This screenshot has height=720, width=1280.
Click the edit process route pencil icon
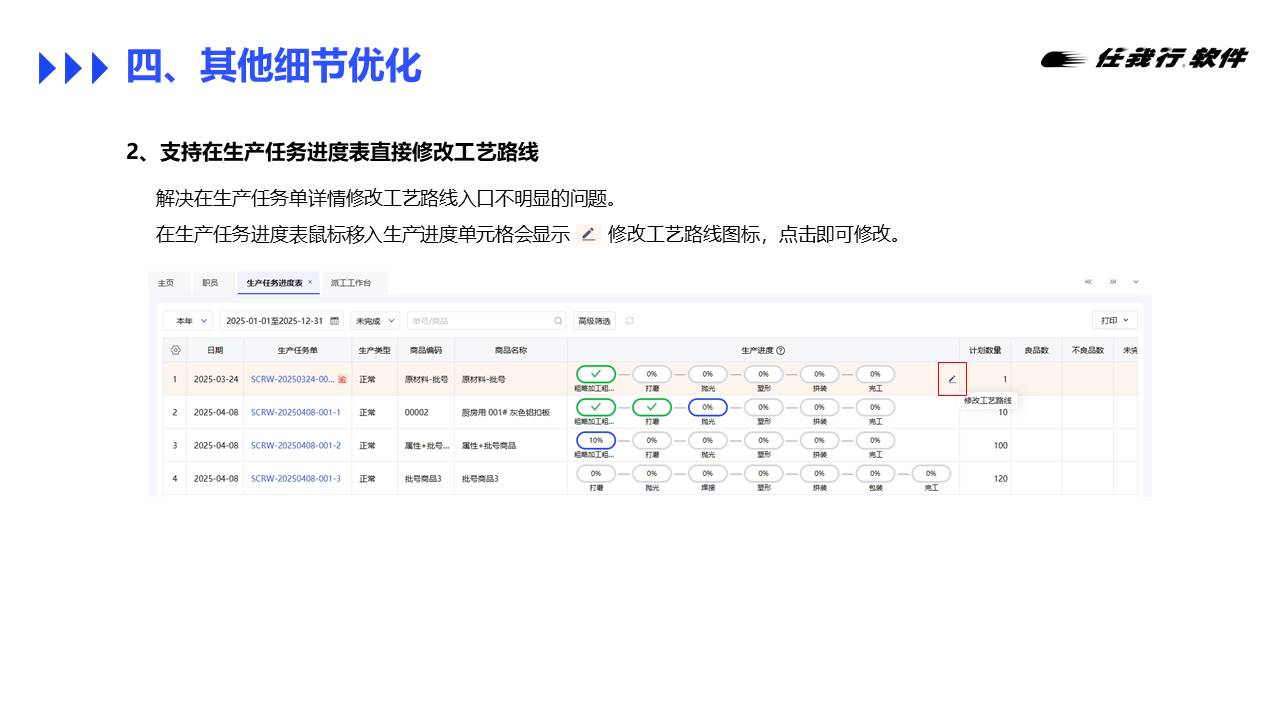click(952, 379)
